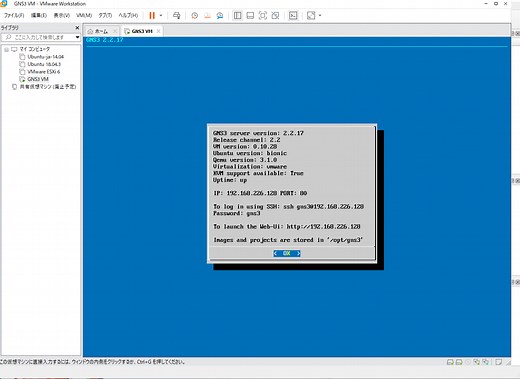Viewport: 520px width, 379px height.
Task: Close the GNS3 VM tab
Action: click(159, 31)
